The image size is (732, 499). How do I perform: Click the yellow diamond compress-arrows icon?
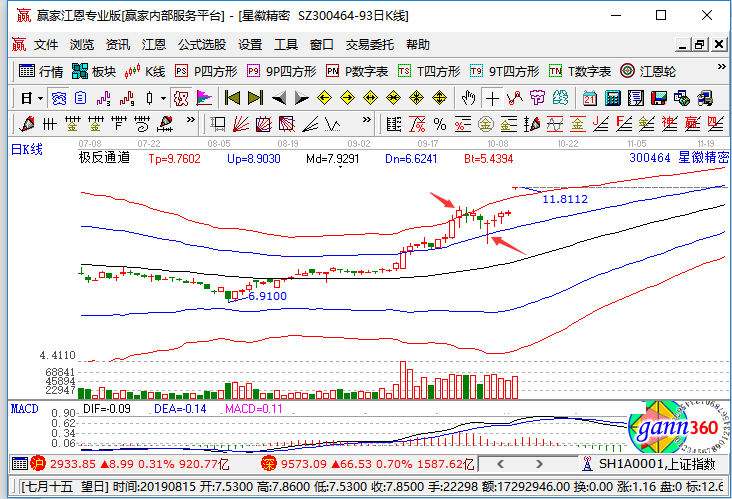393,98
